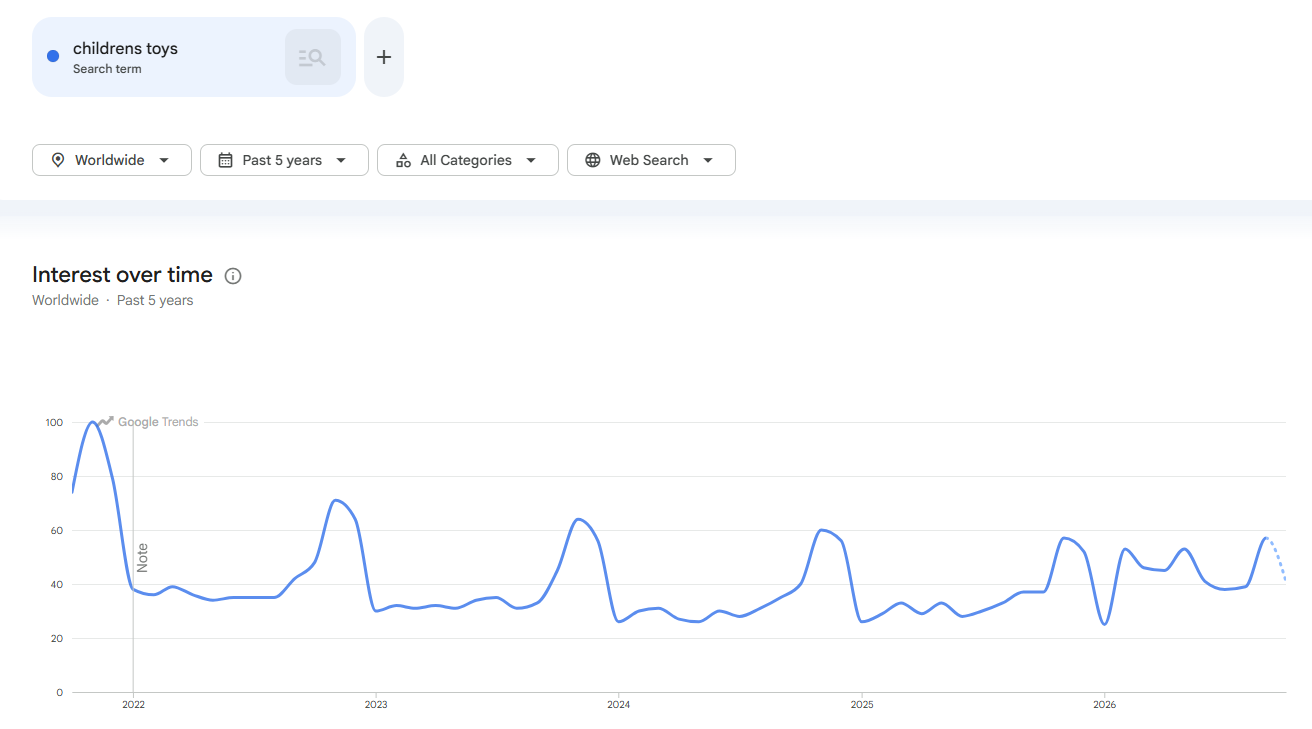Screen dimensions: 1312x729
Task: Open the Worldwide location dropdown
Action: click(x=112, y=160)
